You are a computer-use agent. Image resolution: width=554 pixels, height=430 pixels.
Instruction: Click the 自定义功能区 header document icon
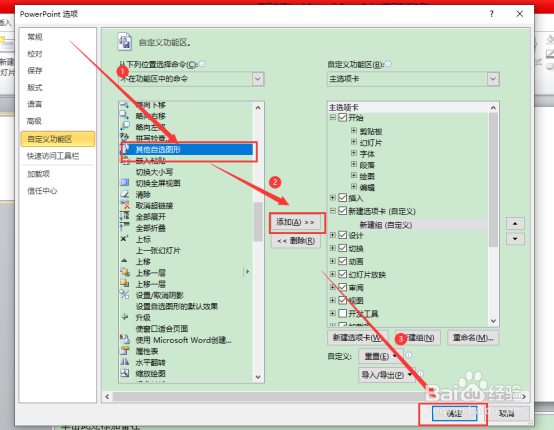click(x=125, y=42)
